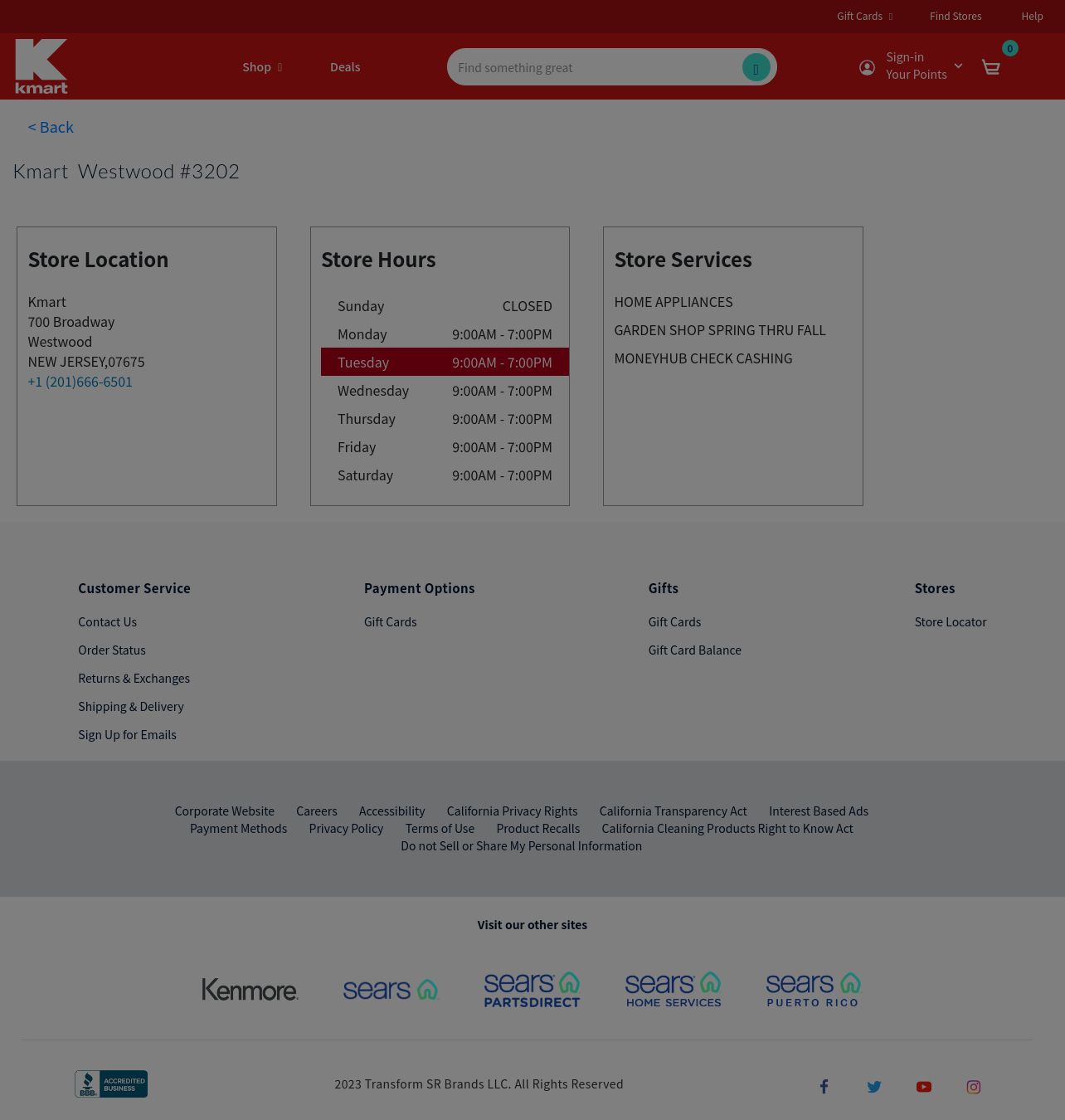Open the Instagram social icon
The height and width of the screenshot is (1120, 1065).
click(x=973, y=1086)
